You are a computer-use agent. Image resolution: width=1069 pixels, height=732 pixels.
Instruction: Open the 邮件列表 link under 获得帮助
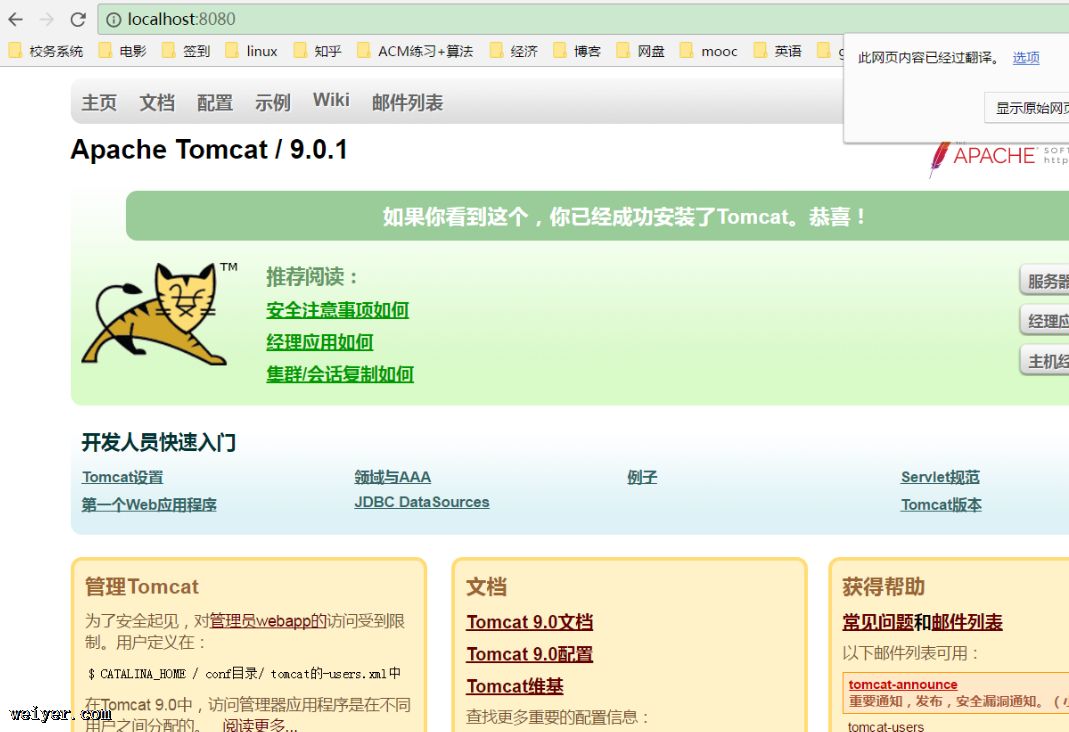967,622
